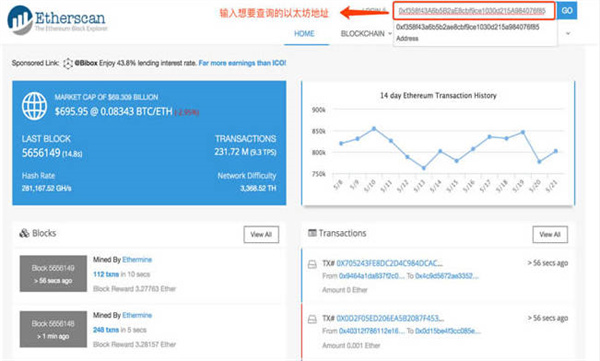Click the Blocks section cube icon
The width and height of the screenshot is (600, 361).
pos(24,233)
